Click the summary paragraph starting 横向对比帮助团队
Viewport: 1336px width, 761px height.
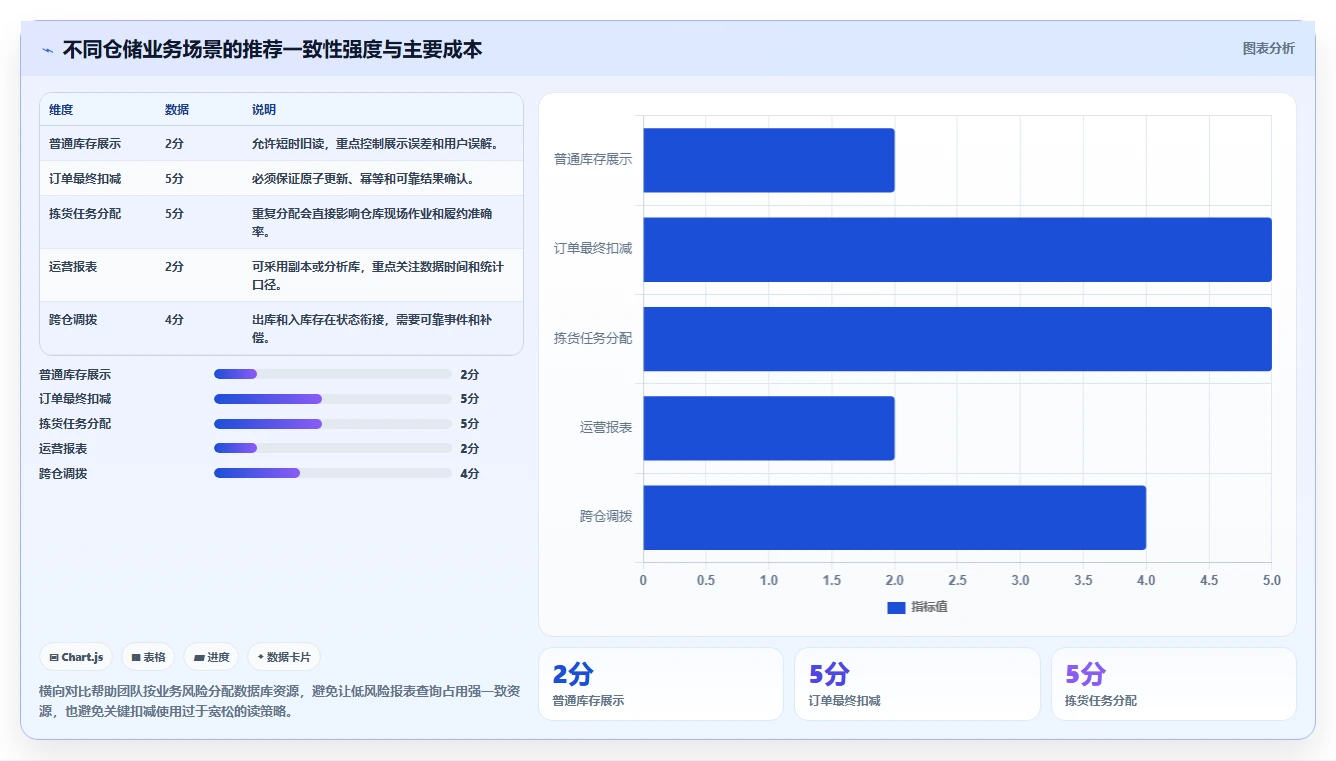[x=279, y=701]
